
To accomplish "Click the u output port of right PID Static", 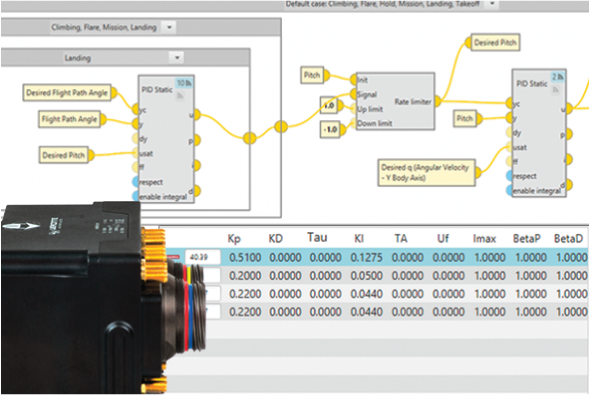I will coord(569,109).
